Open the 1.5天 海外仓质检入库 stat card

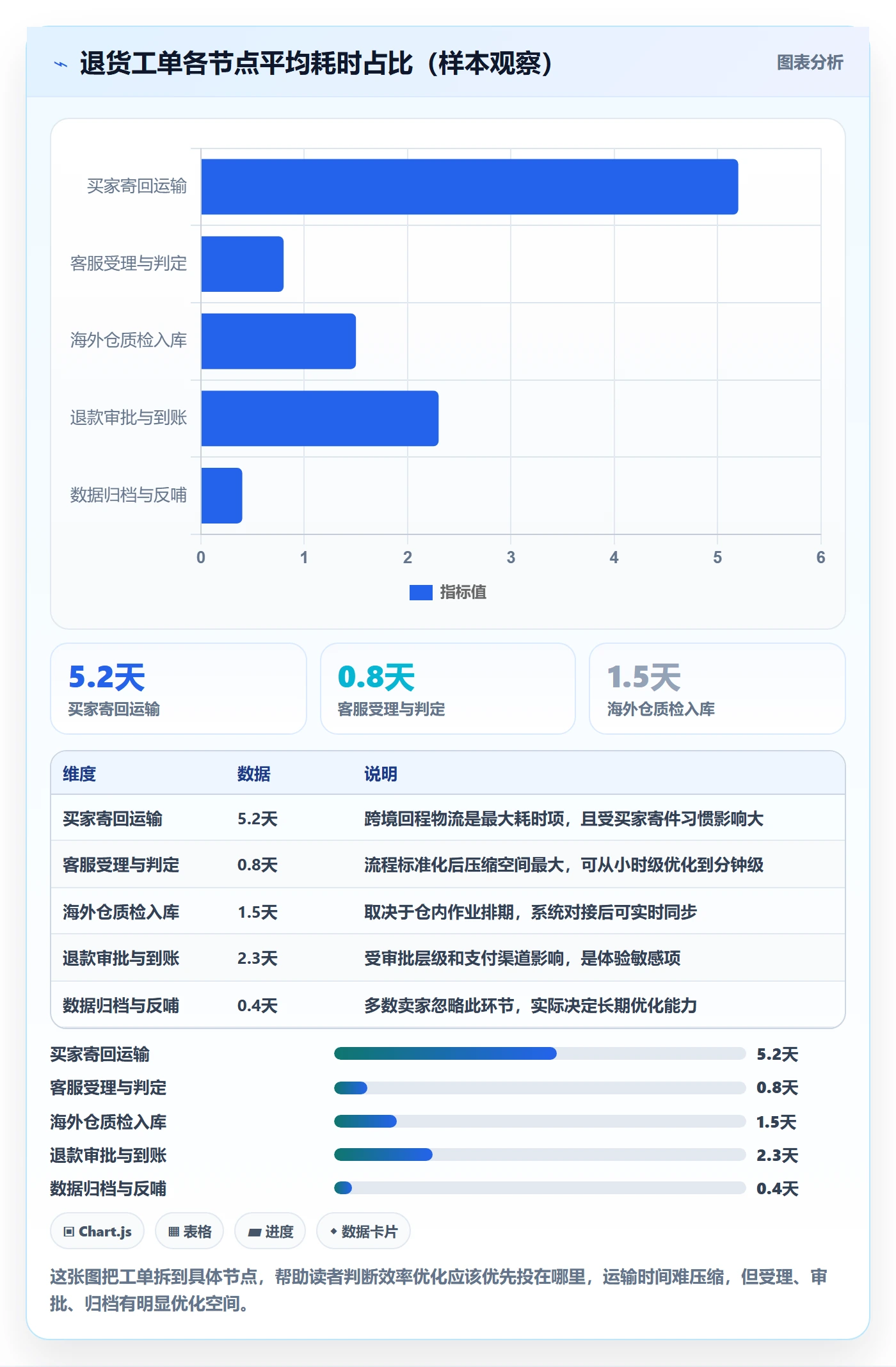click(717, 689)
